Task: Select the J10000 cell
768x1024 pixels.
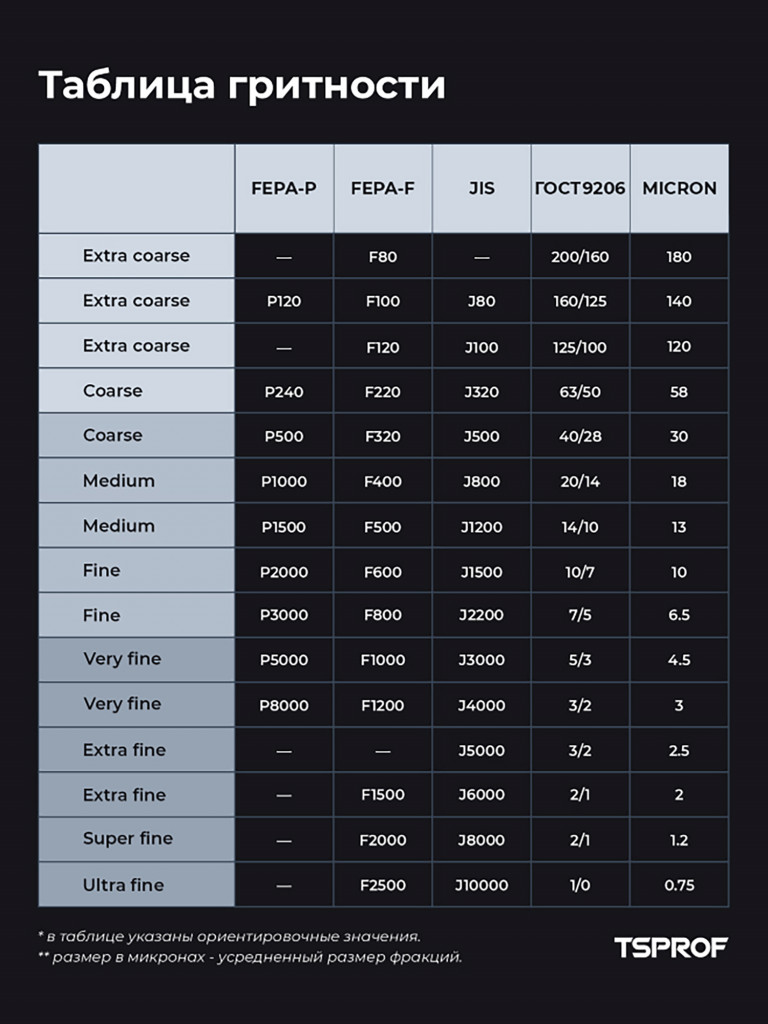Action: coord(481,885)
